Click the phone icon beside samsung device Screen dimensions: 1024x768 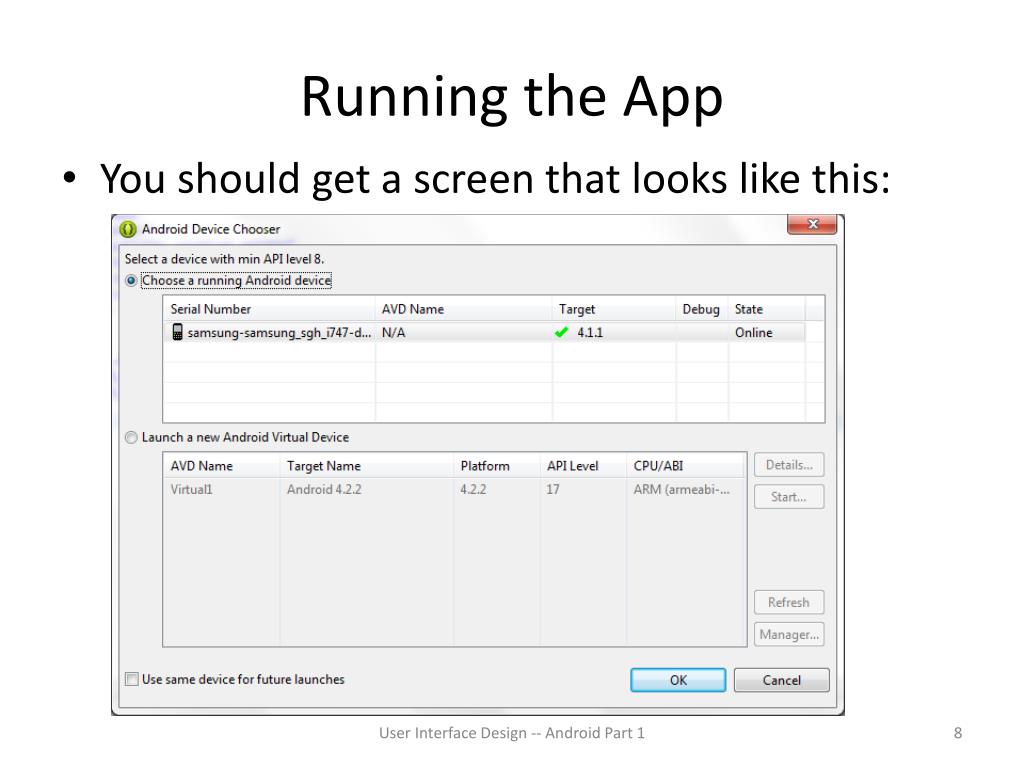coord(177,332)
